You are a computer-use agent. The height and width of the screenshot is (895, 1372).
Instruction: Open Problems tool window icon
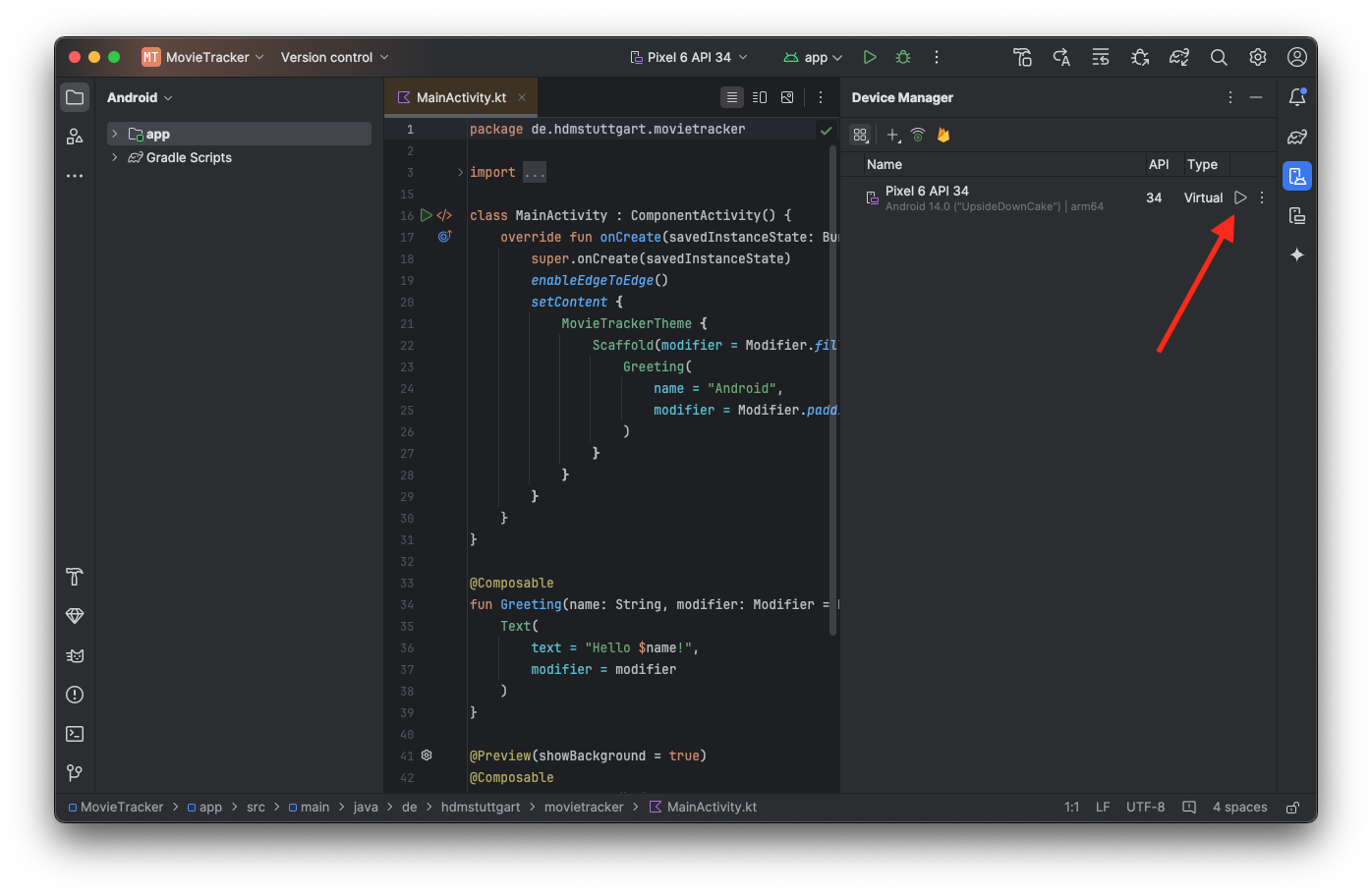(75, 695)
